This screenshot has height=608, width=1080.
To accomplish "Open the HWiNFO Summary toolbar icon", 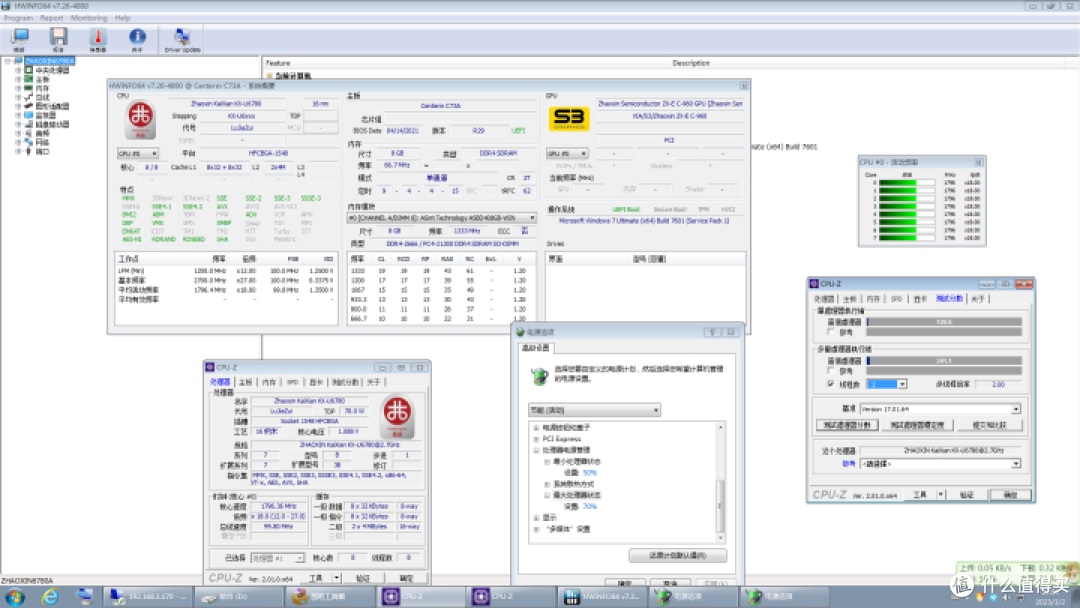I will pyautogui.click(x=19, y=37).
